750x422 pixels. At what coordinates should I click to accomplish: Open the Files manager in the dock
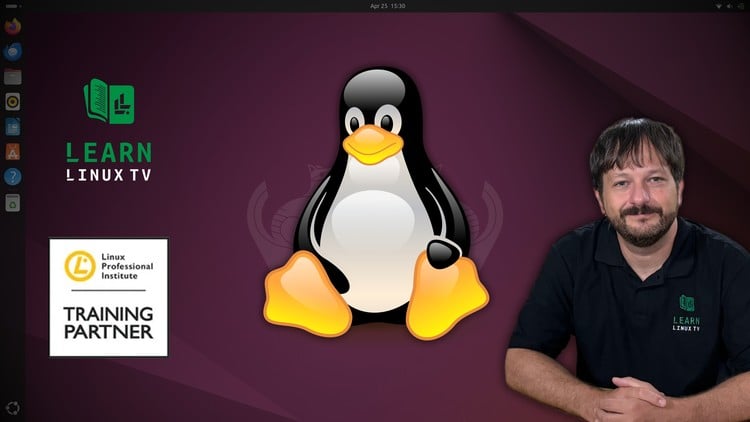(13, 77)
